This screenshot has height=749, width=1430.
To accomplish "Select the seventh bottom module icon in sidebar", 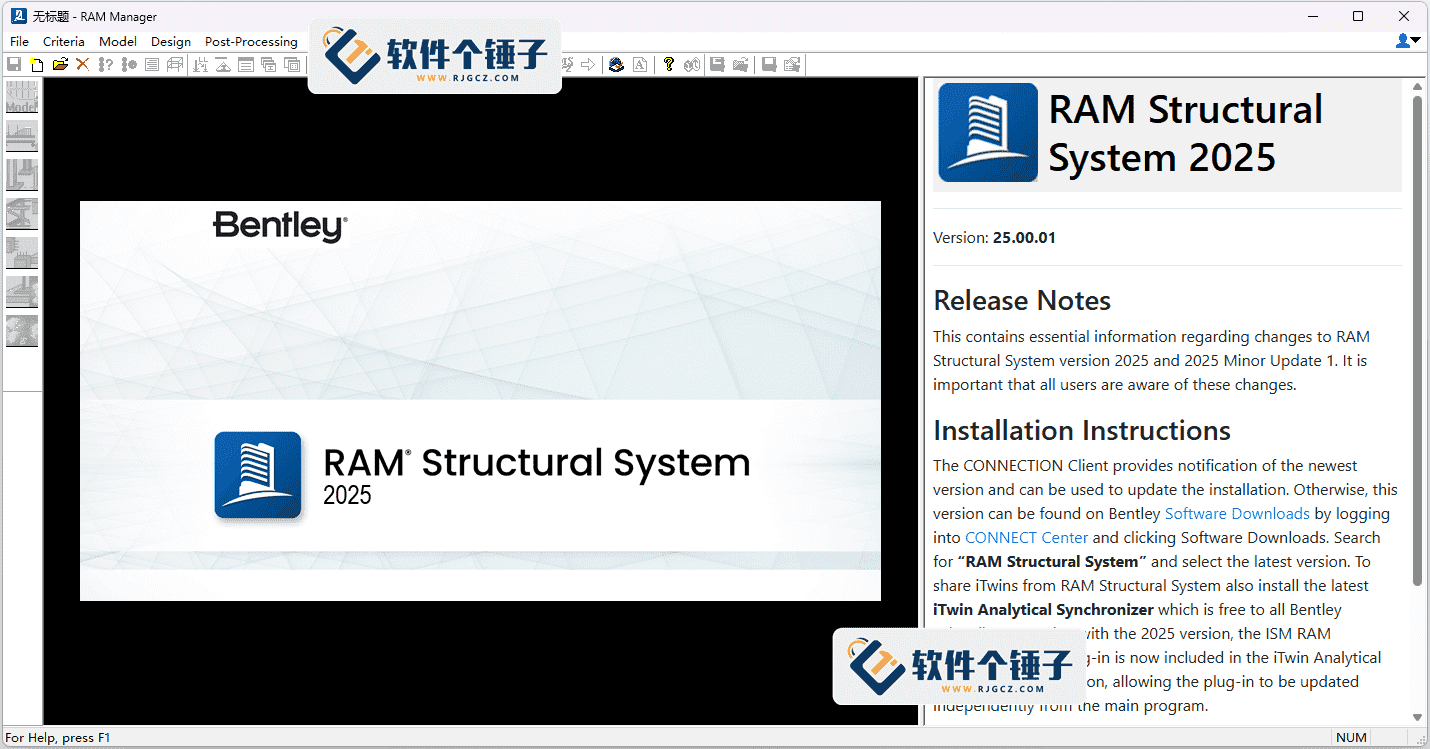I will (x=22, y=331).
